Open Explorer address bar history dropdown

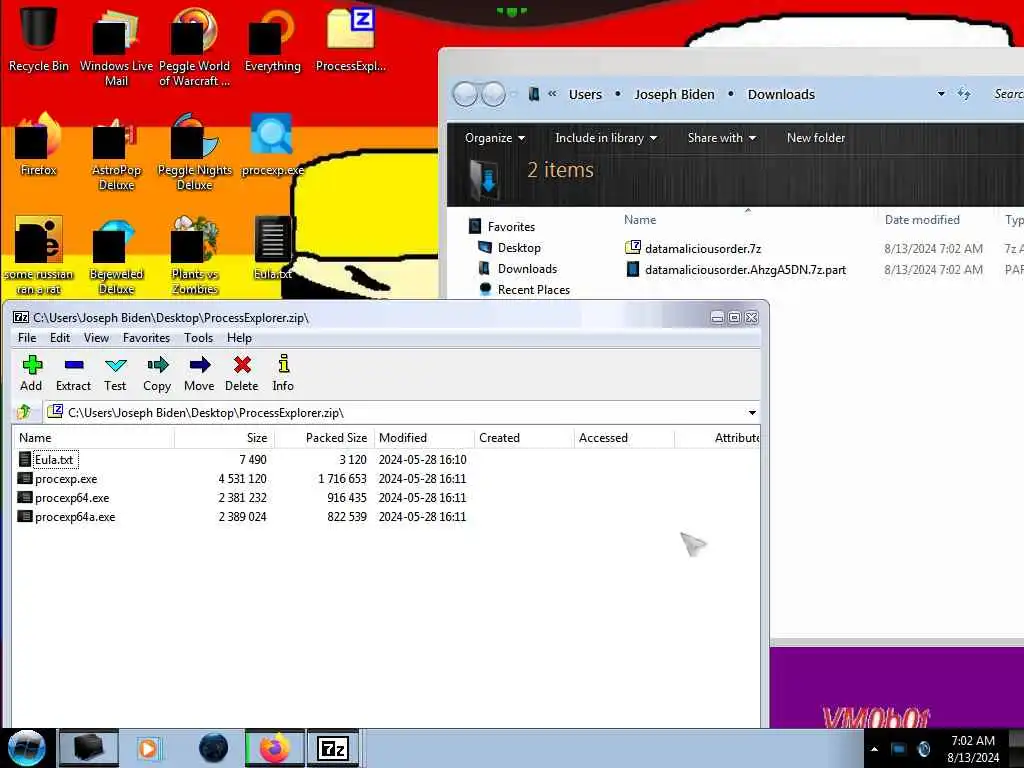(x=941, y=94)
